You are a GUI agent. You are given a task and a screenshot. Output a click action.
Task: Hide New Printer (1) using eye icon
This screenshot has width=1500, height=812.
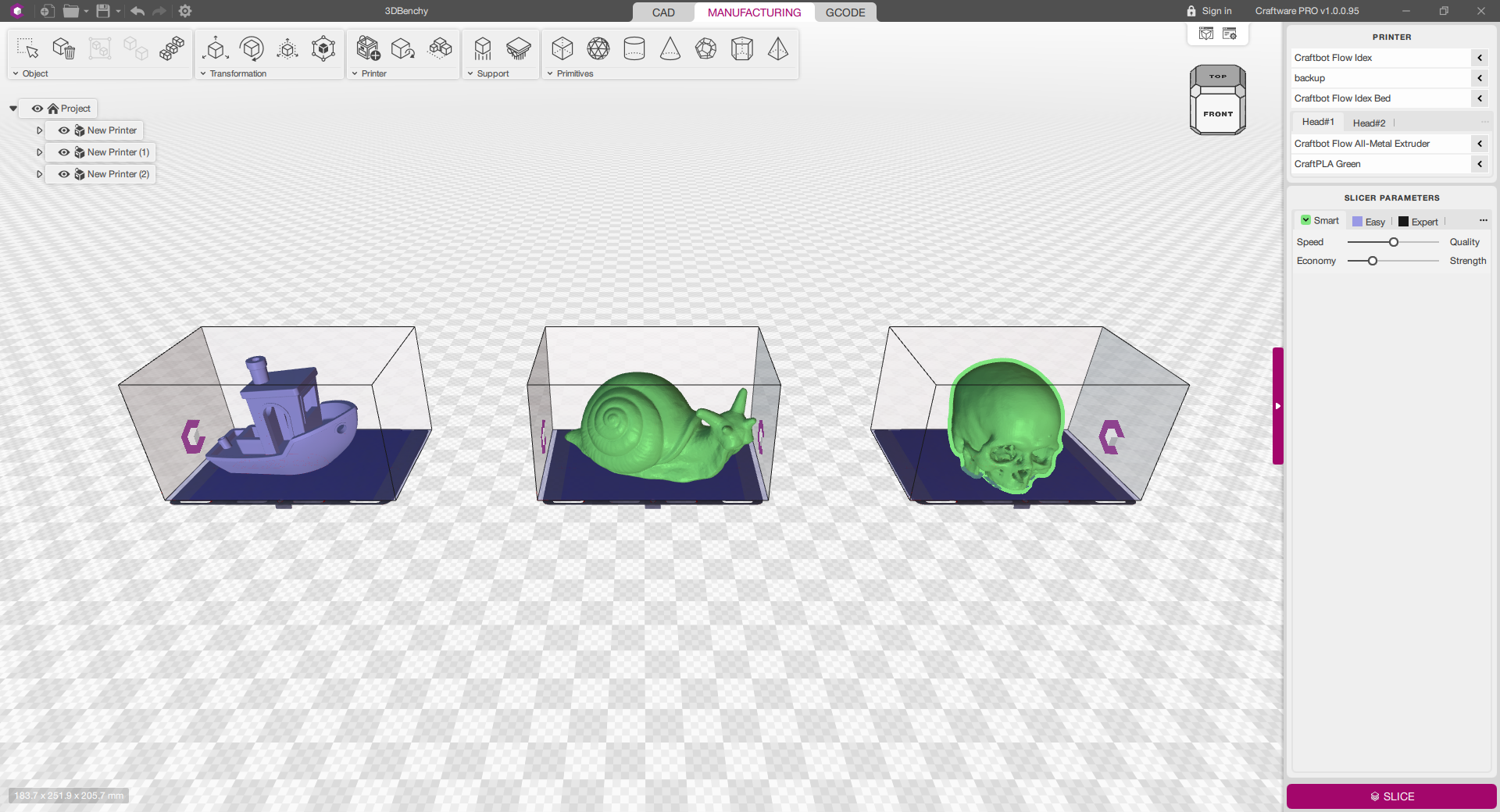(x=64, y=152)
